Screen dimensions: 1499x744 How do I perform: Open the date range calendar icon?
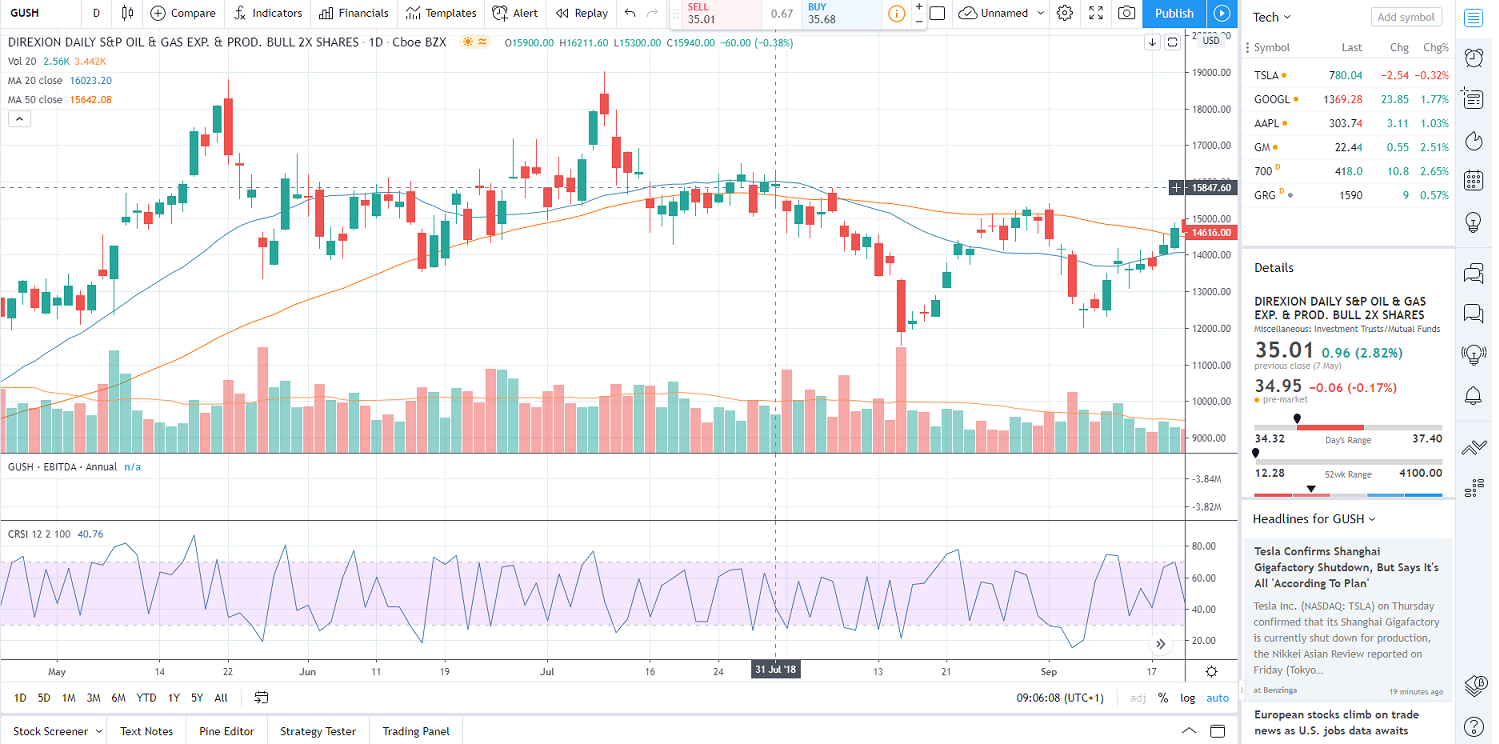[x=261, y=697]
